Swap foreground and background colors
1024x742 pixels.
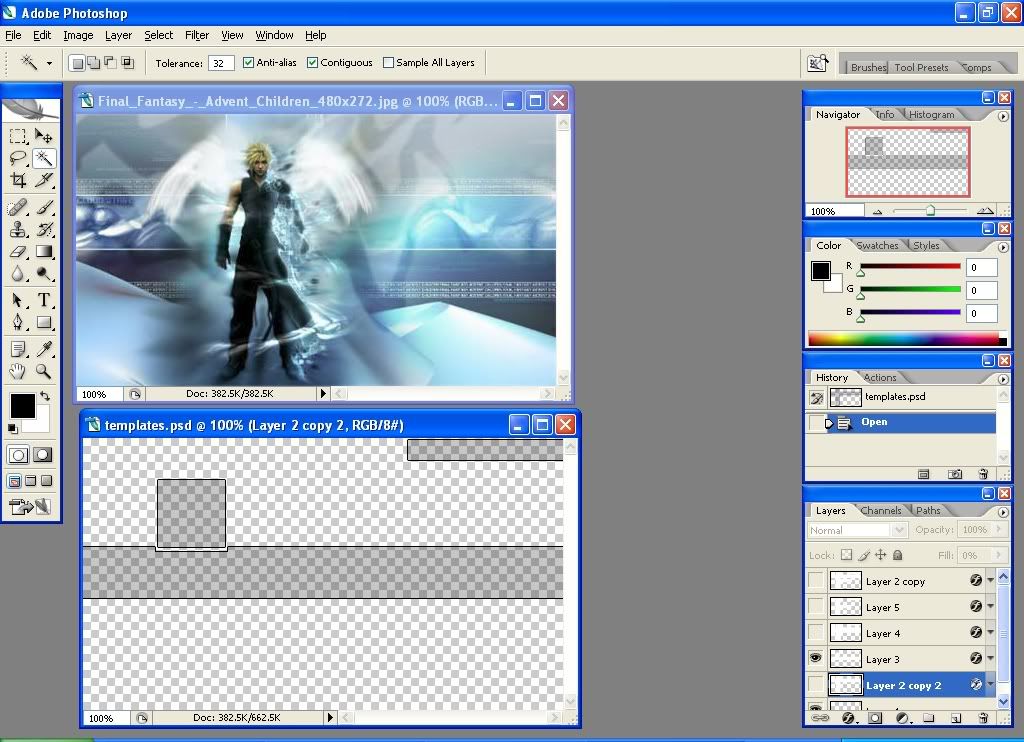coord(44,396)
